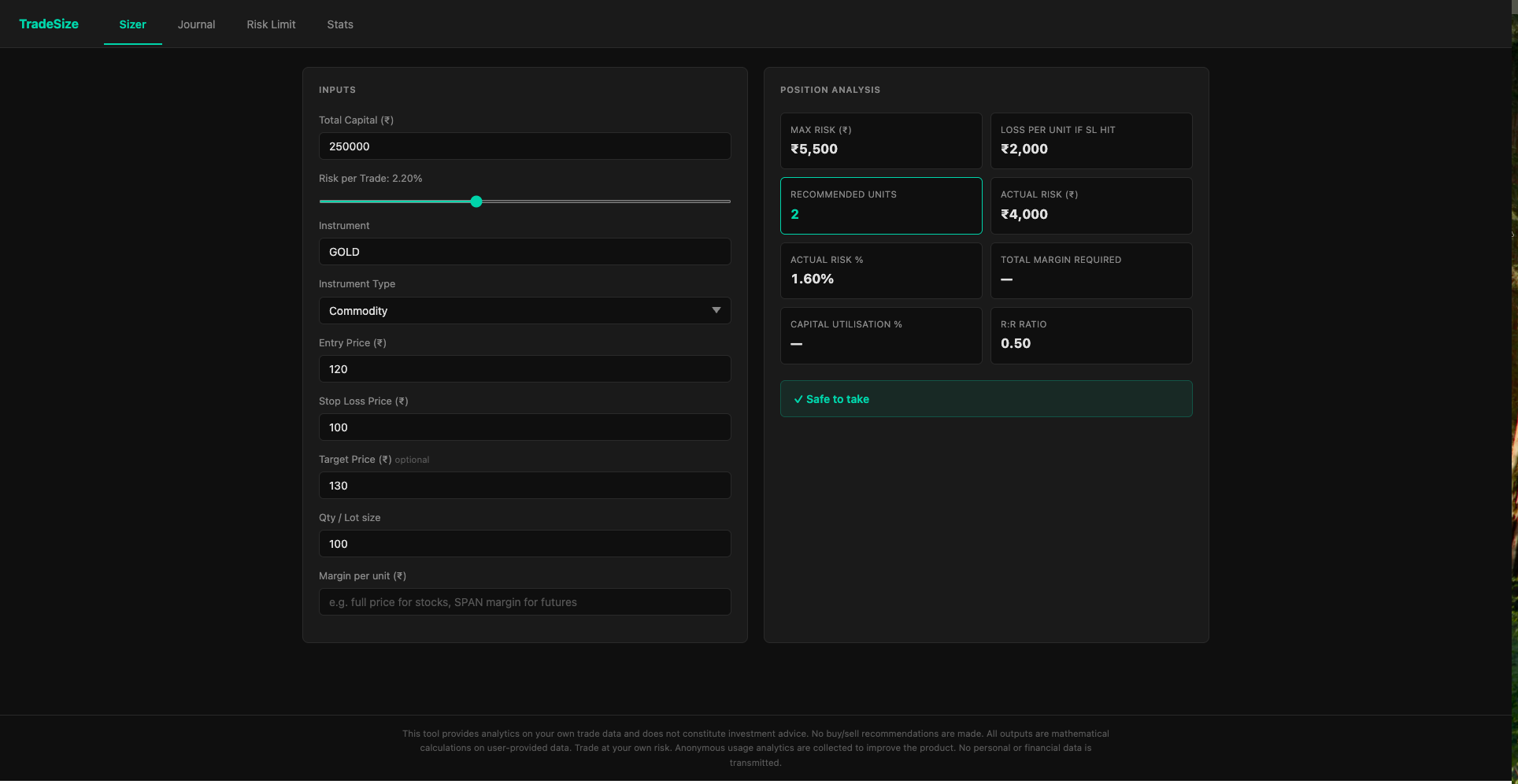Click the Safe to take banner
1518x784 pixels.
point(986,398)
